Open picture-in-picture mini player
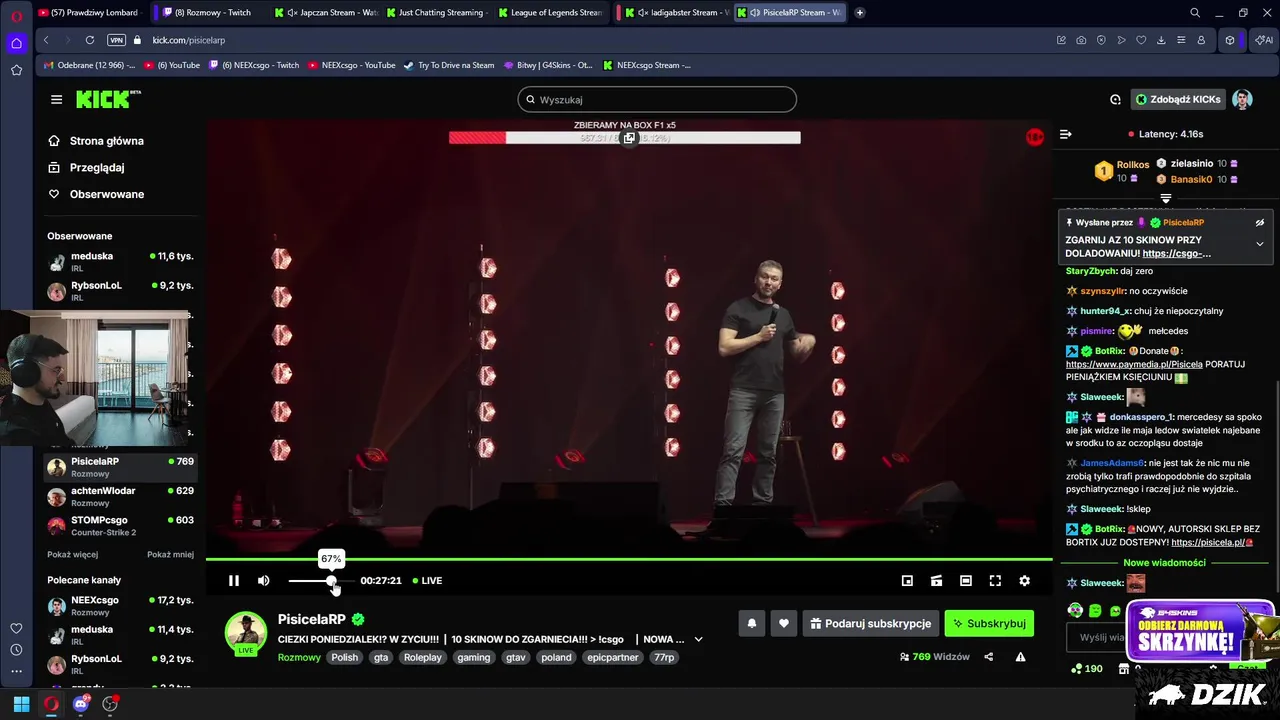 [907, 581]
